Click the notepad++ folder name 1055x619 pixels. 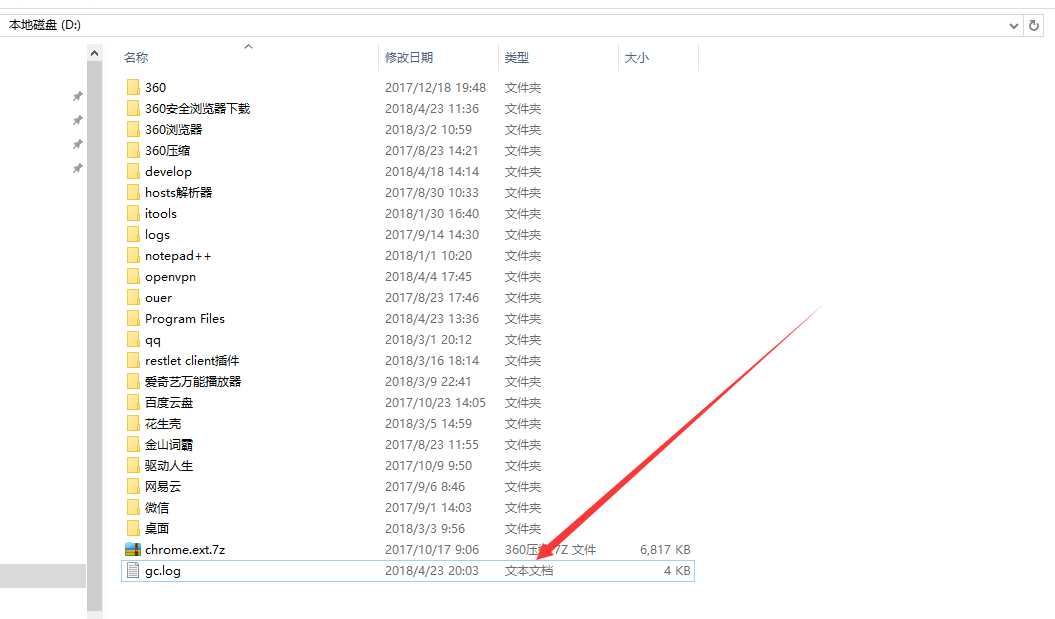click(x=178, y=256)
